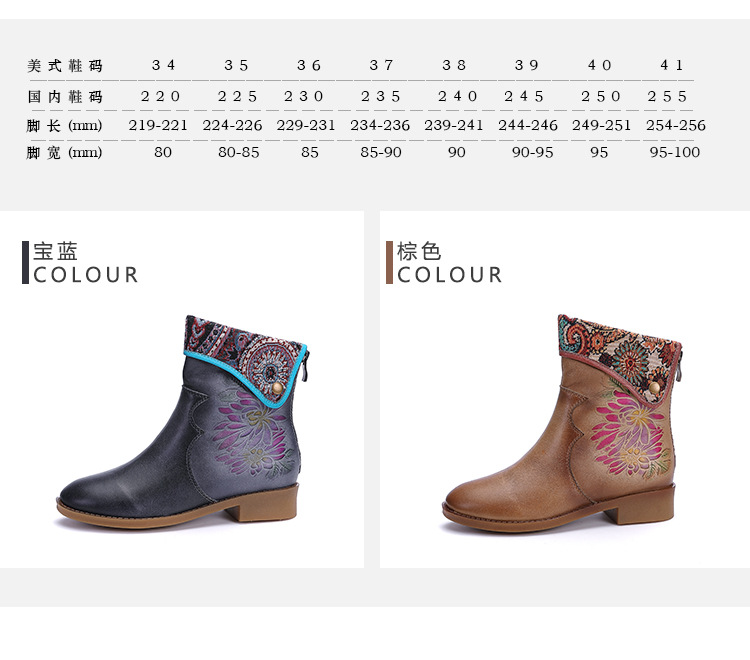This screenshot has height=660, width=750.
Task: Click the 脚长 (mm) row label
Action: tap(64, 126)
